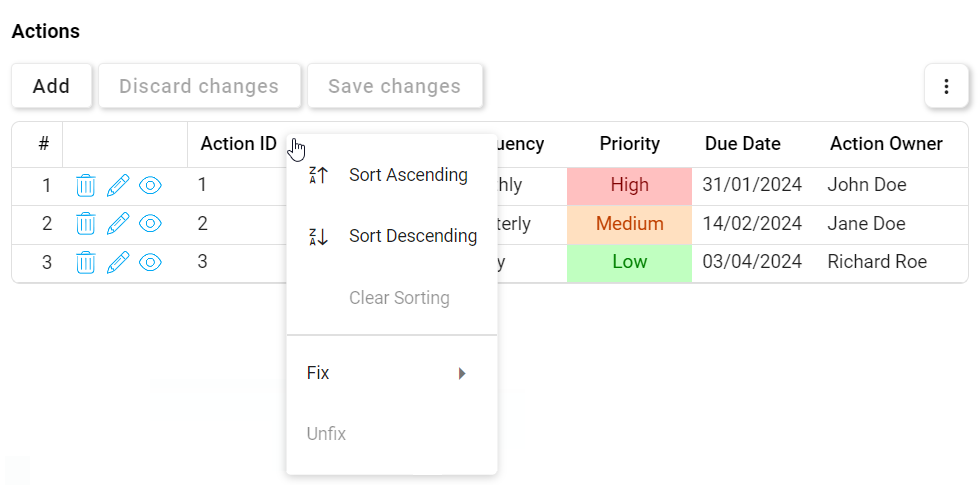Image resolution: width=980 pixels, height=485 pixels.
Task: Delete row 1 using trash icon
Action: (x=86, y=185)
